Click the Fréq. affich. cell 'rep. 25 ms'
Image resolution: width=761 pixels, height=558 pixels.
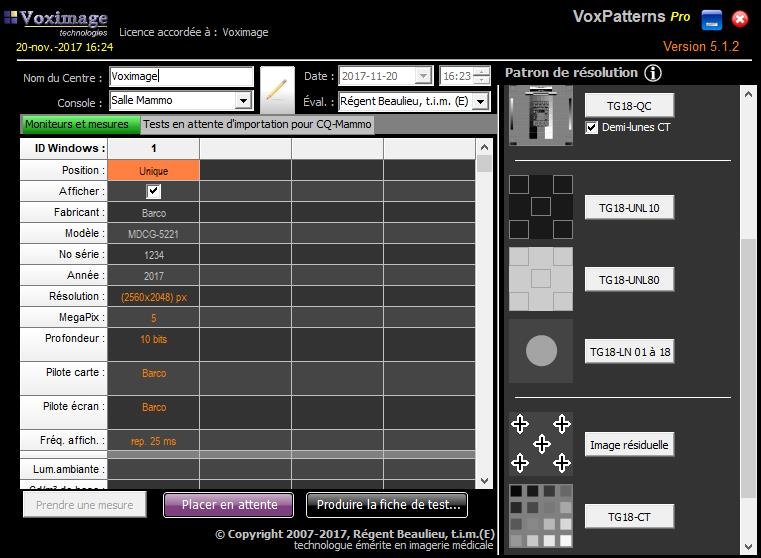coord(153,441)
